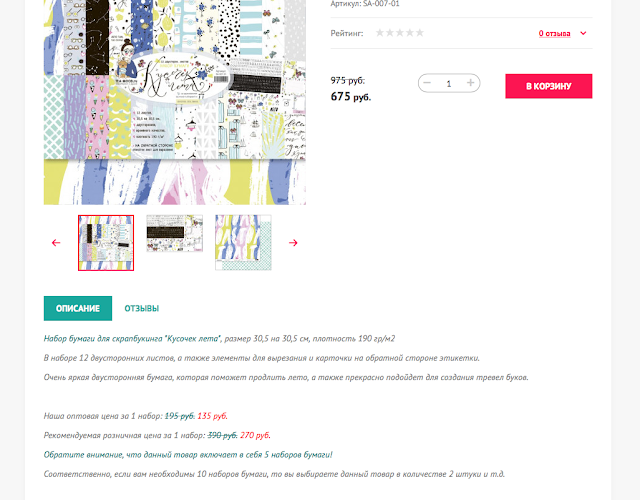Select the third striped pattern thumbnail
The width and height of the screenshot is (640, 500).
[x=243, y=243]
